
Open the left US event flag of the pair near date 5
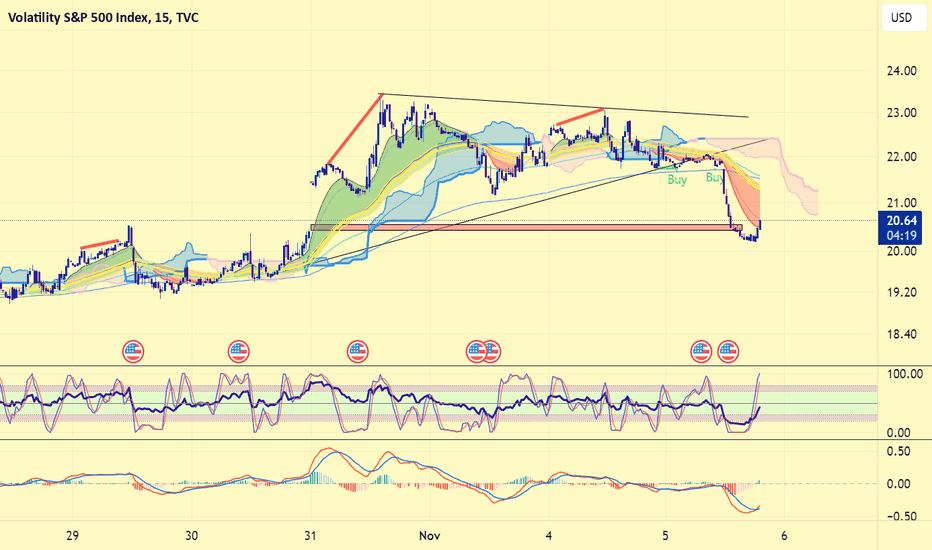pyautogui.click(x=701, y=351)
